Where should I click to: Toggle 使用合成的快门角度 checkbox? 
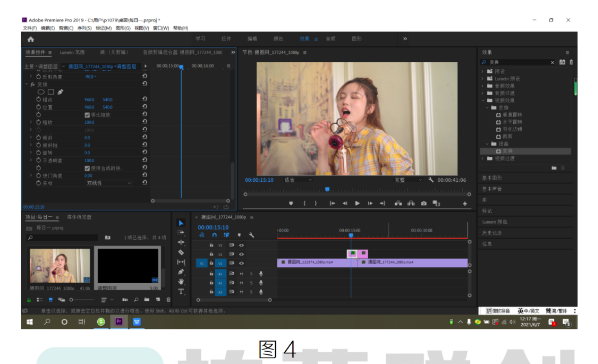coord(87,168)
